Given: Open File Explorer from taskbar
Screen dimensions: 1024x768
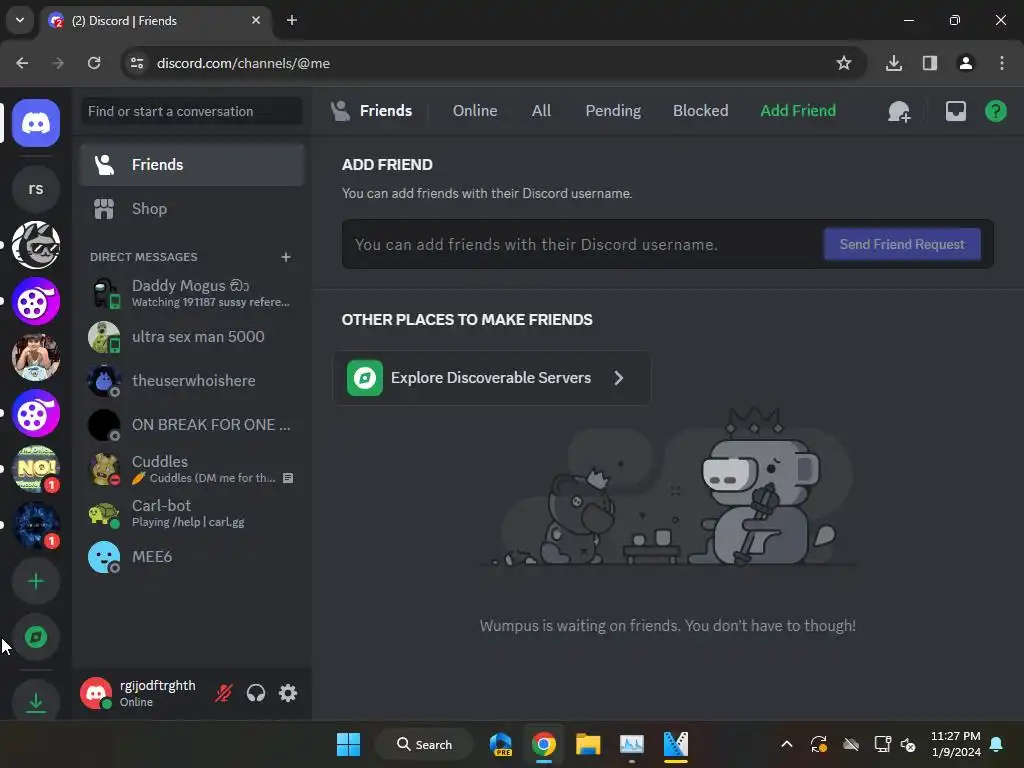Looking at the screenshot, I should [588, 744].
